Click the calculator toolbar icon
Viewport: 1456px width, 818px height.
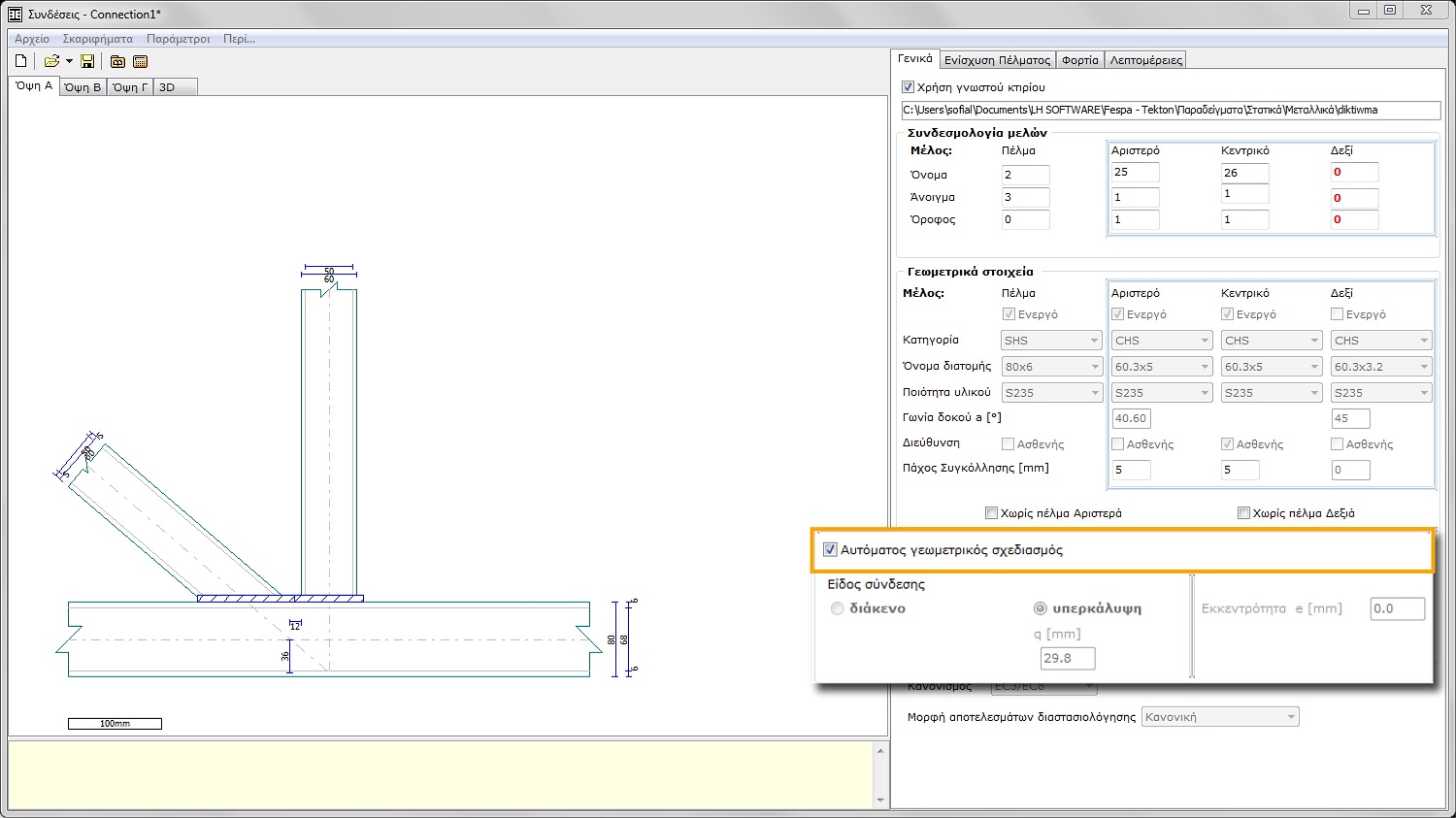[140, 61]
